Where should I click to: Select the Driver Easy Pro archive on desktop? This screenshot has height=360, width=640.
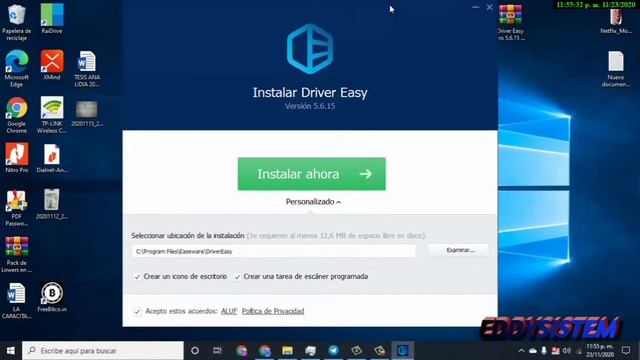[510, 22]
